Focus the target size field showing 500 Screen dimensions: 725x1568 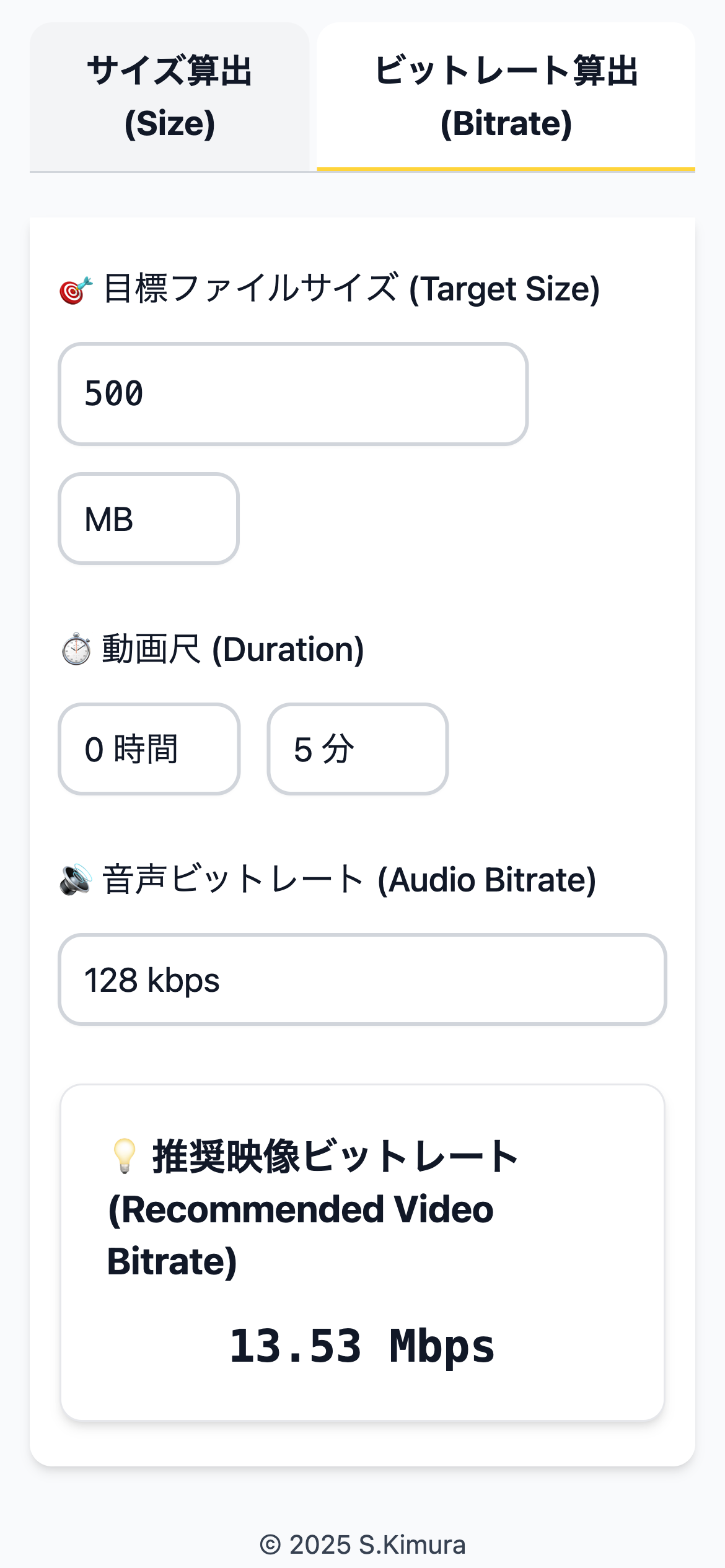click(x=293, y=394)
